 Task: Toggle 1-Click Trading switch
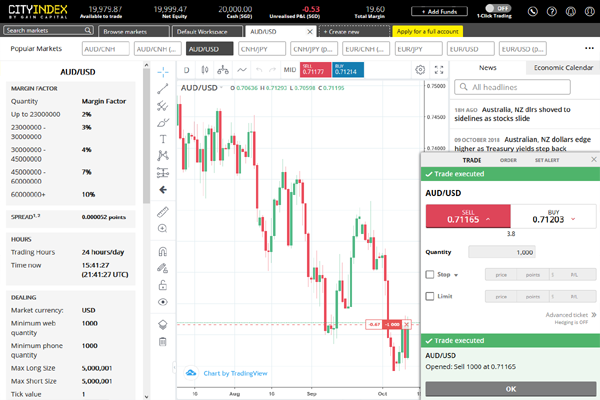point(498,8)
